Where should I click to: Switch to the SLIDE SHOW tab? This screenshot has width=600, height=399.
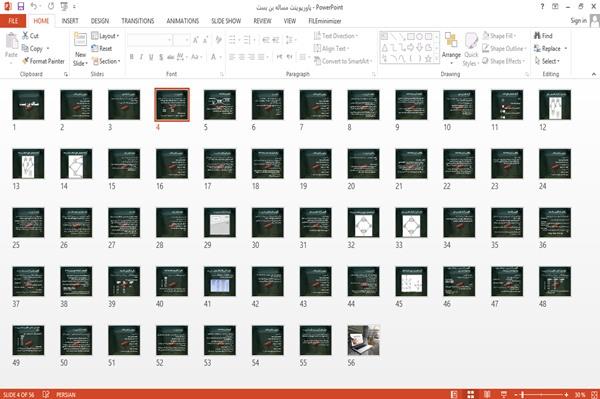pyautogui.click(x=226, y=21)
